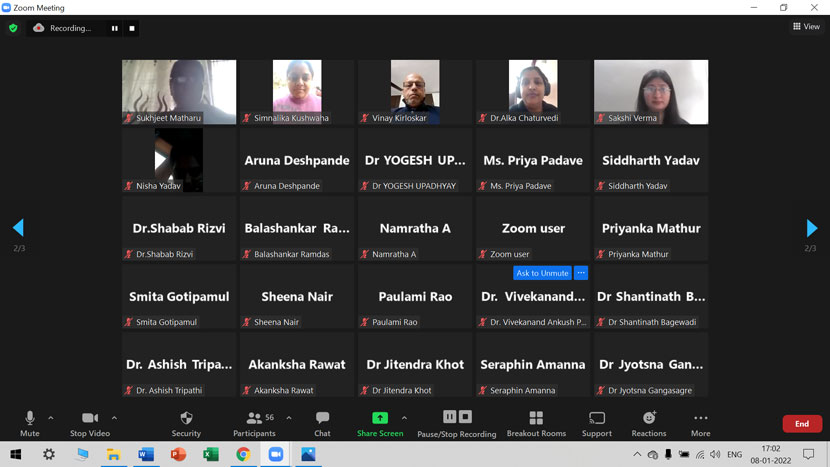Image resolution: width=830 pixels, height=467 pixels.
Task: Open the Chat panel
Action: 322,418
